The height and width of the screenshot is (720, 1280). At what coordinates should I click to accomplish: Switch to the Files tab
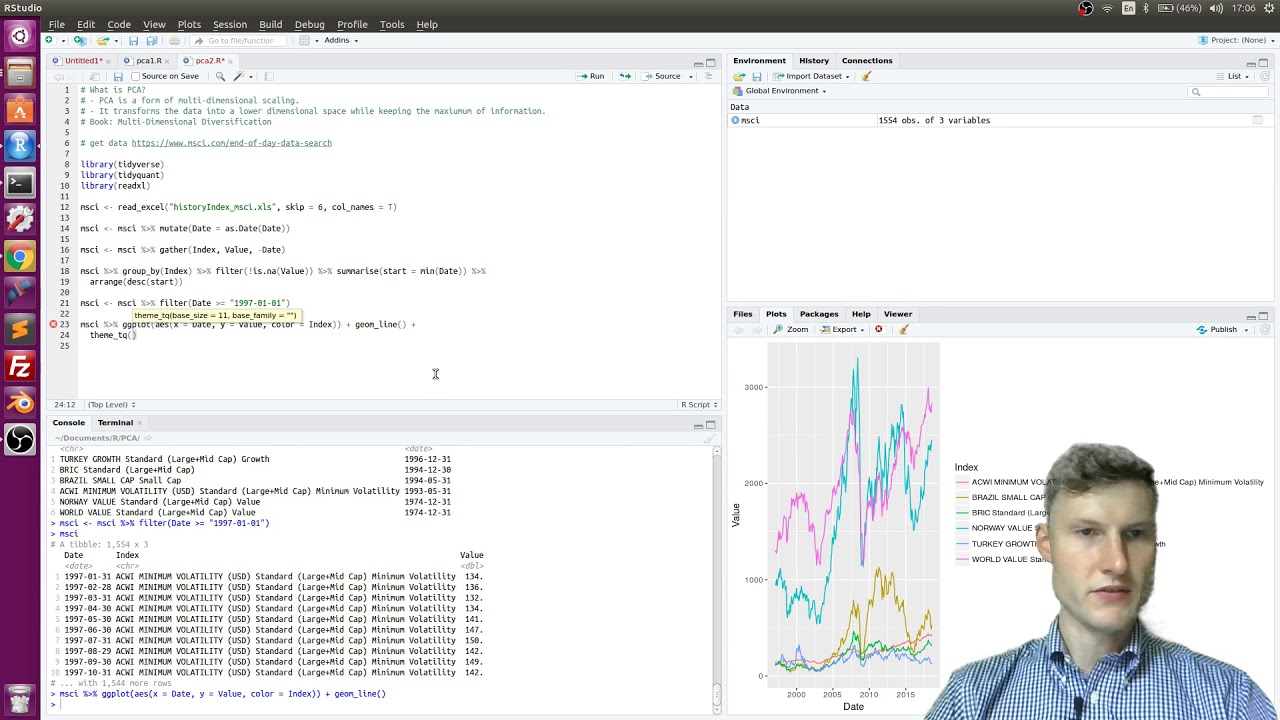(742, 314)
